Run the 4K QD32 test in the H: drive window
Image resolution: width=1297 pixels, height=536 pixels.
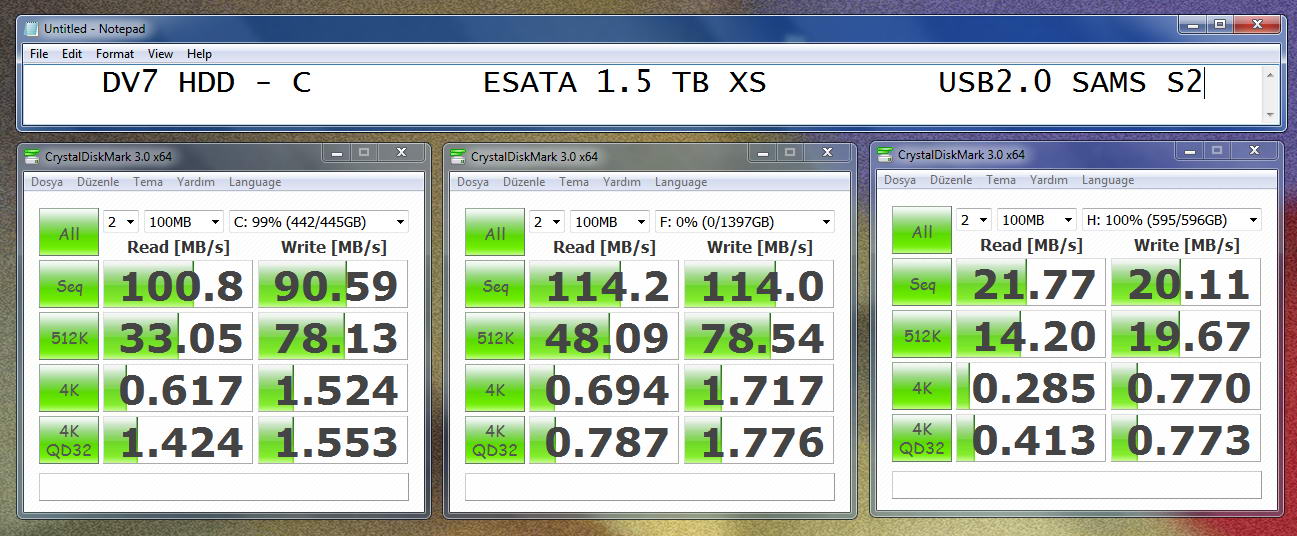click(922, 439)
